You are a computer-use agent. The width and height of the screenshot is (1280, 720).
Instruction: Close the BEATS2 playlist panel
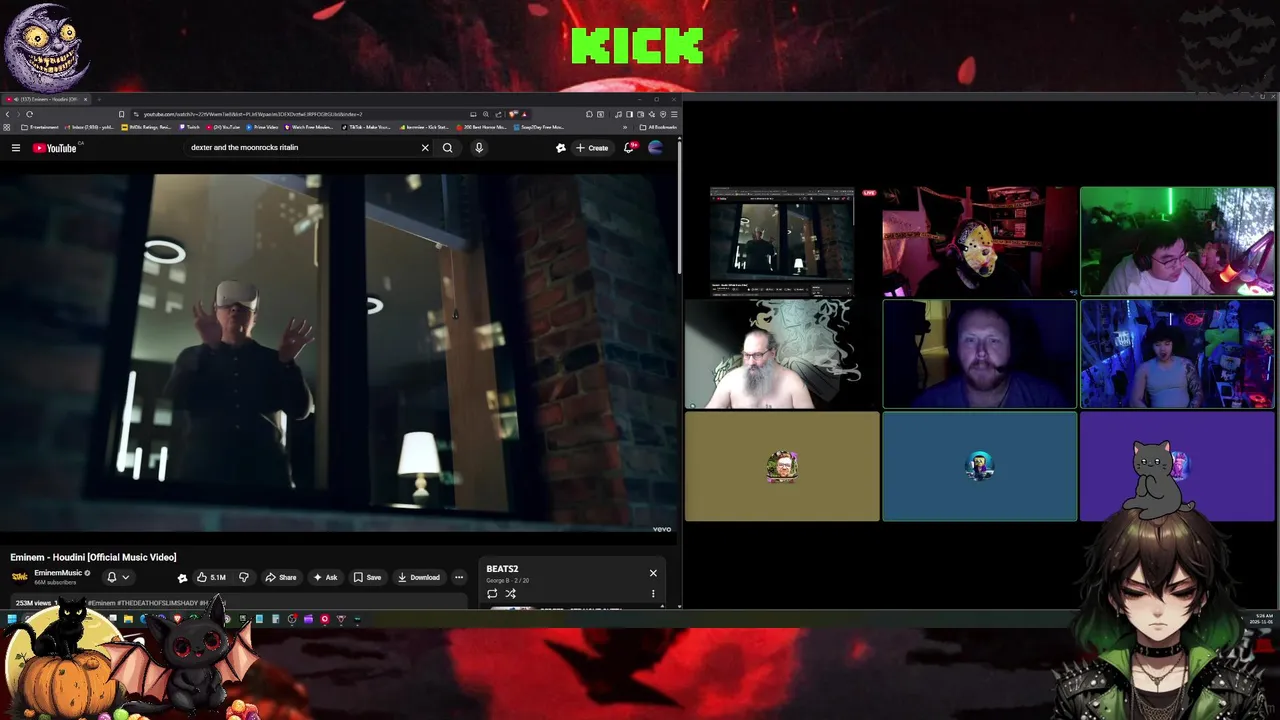653,573
